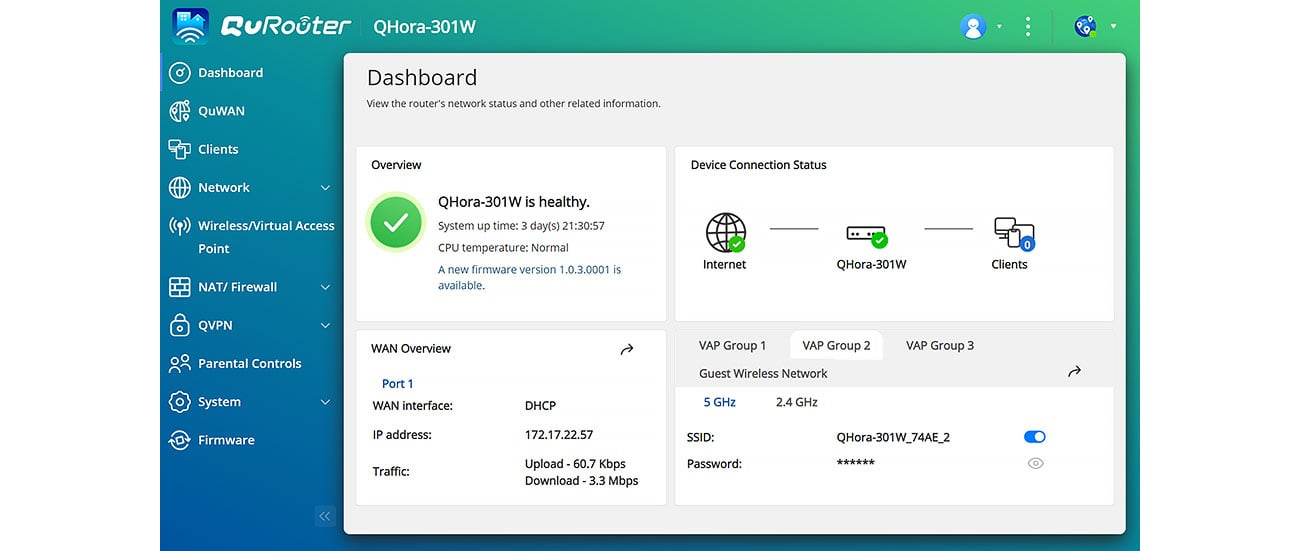
Task: Click the Parental Controls people icon
Action: (x=179, y=363)
